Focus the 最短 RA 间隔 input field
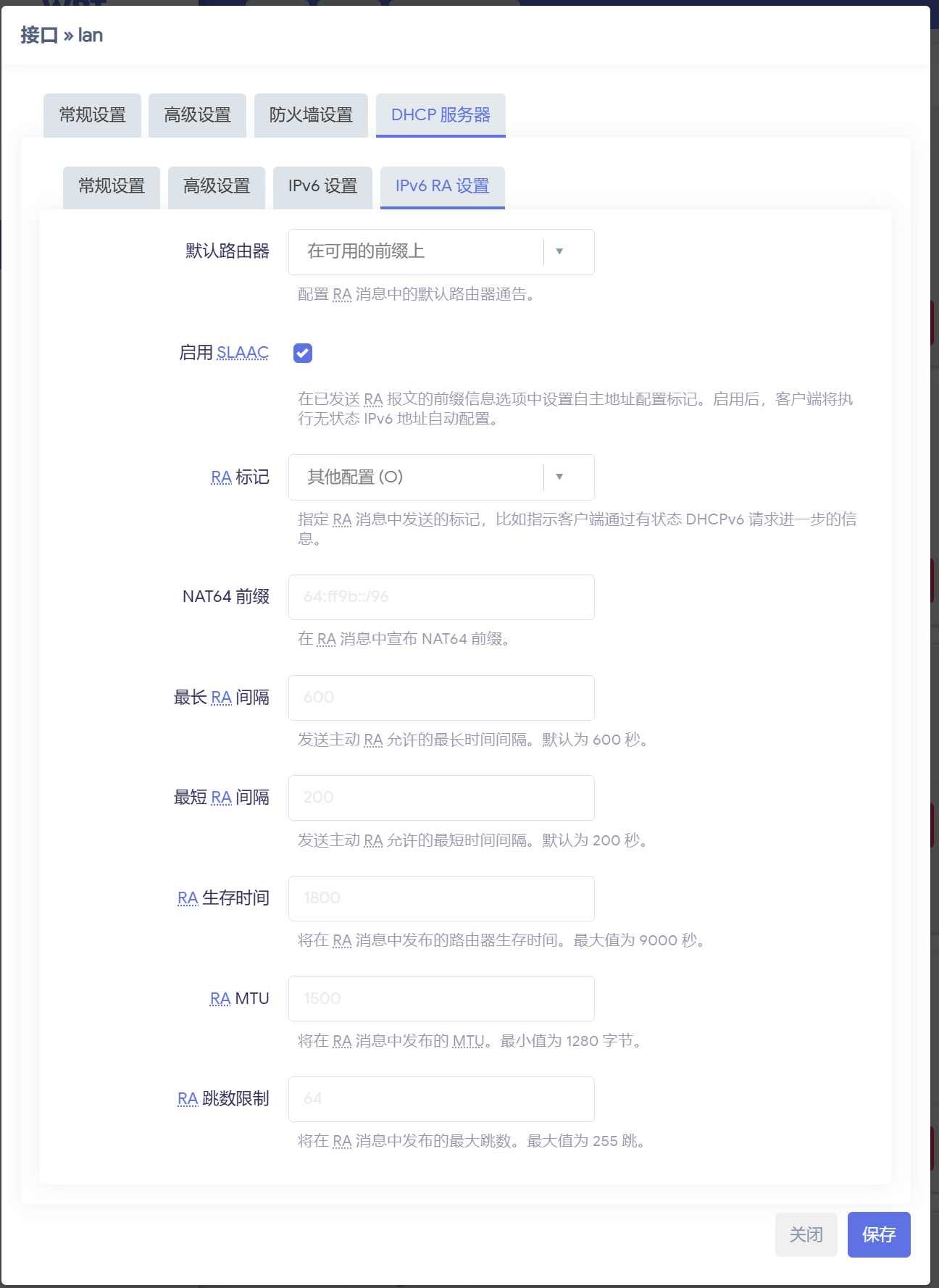The width and height of the screenshot is (939, 1288). coord(441,798)
